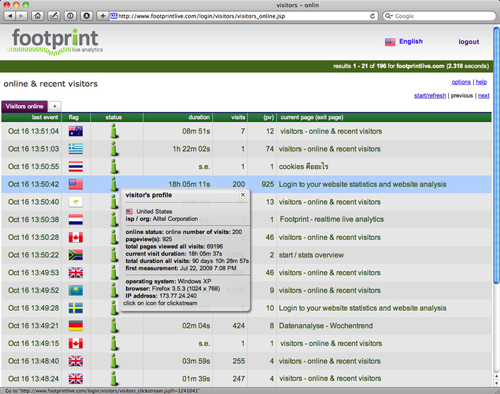The width and height of the screenshot is (500, 394).
Task: Log out using the logout link
Action: pyautogui.click(x=469, y=42)
